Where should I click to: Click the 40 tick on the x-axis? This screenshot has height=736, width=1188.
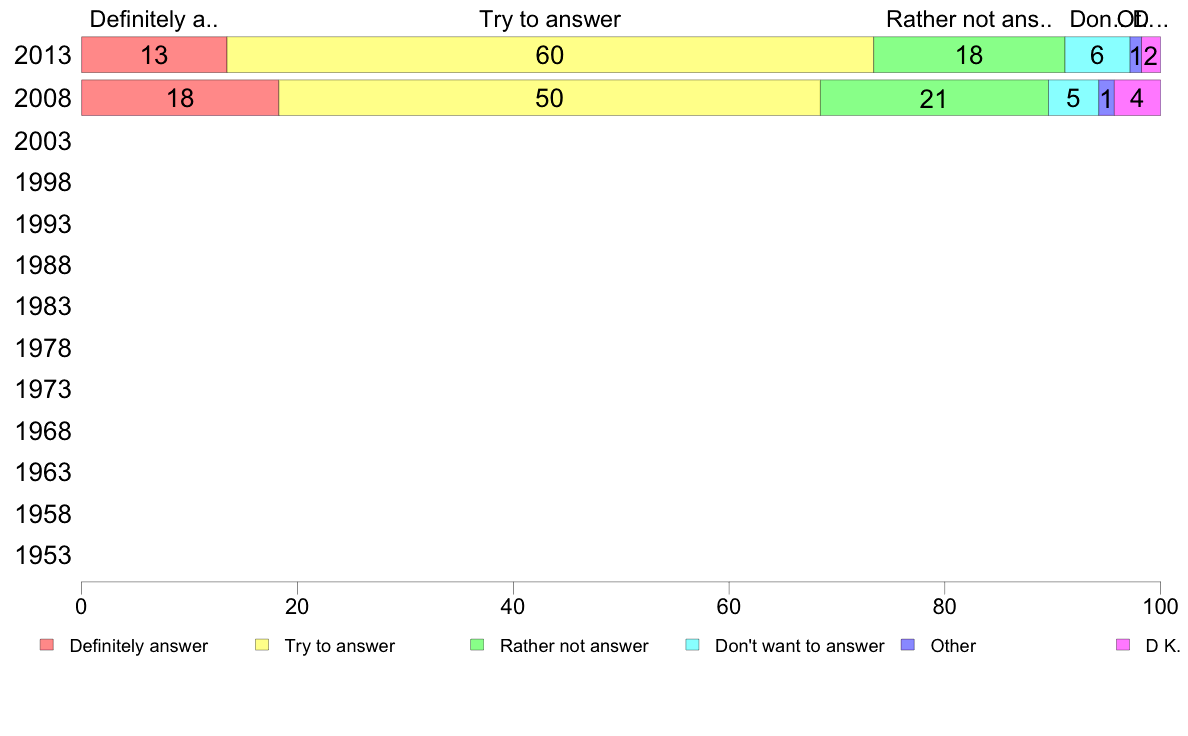513,606
